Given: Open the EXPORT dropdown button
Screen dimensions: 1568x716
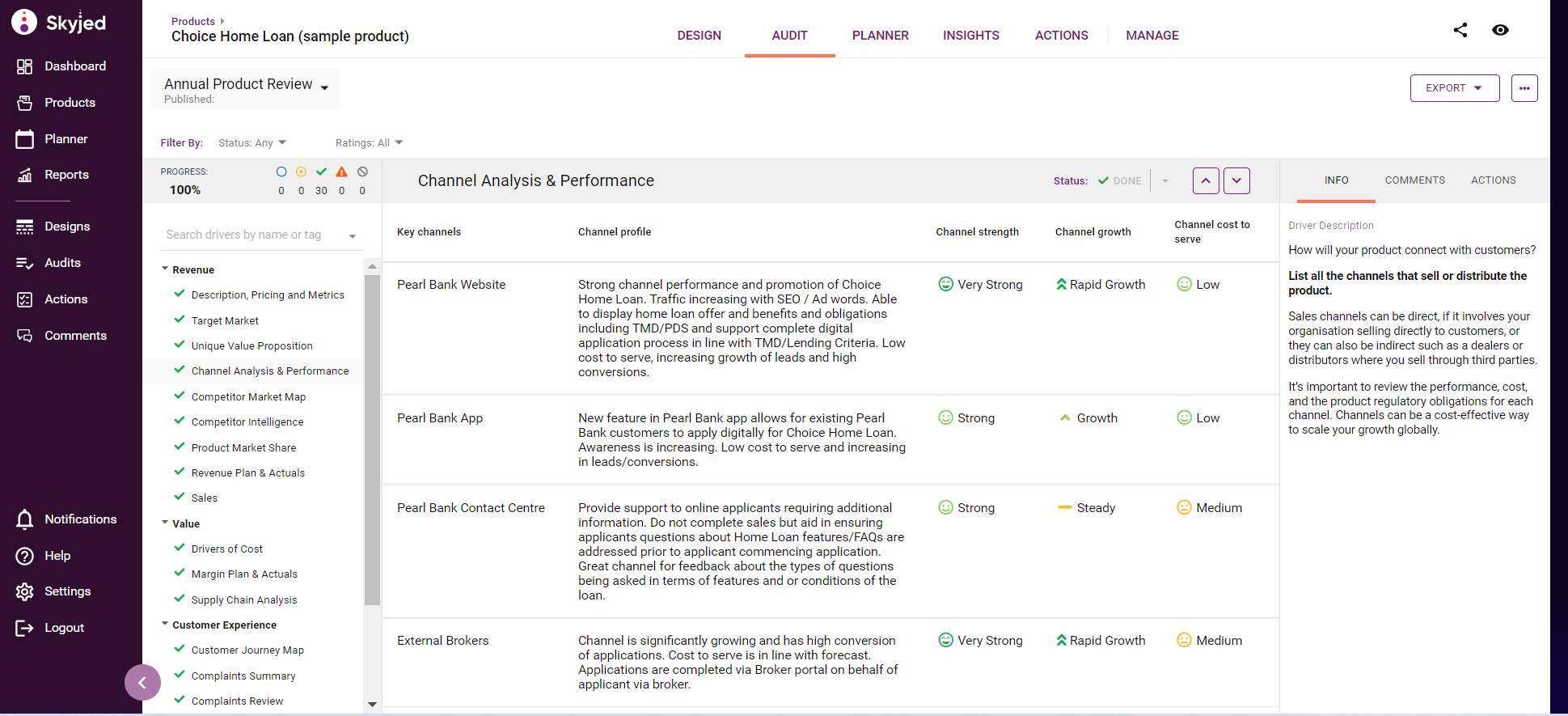Looking at the screenshot, I should click(x=1455, y=88).
